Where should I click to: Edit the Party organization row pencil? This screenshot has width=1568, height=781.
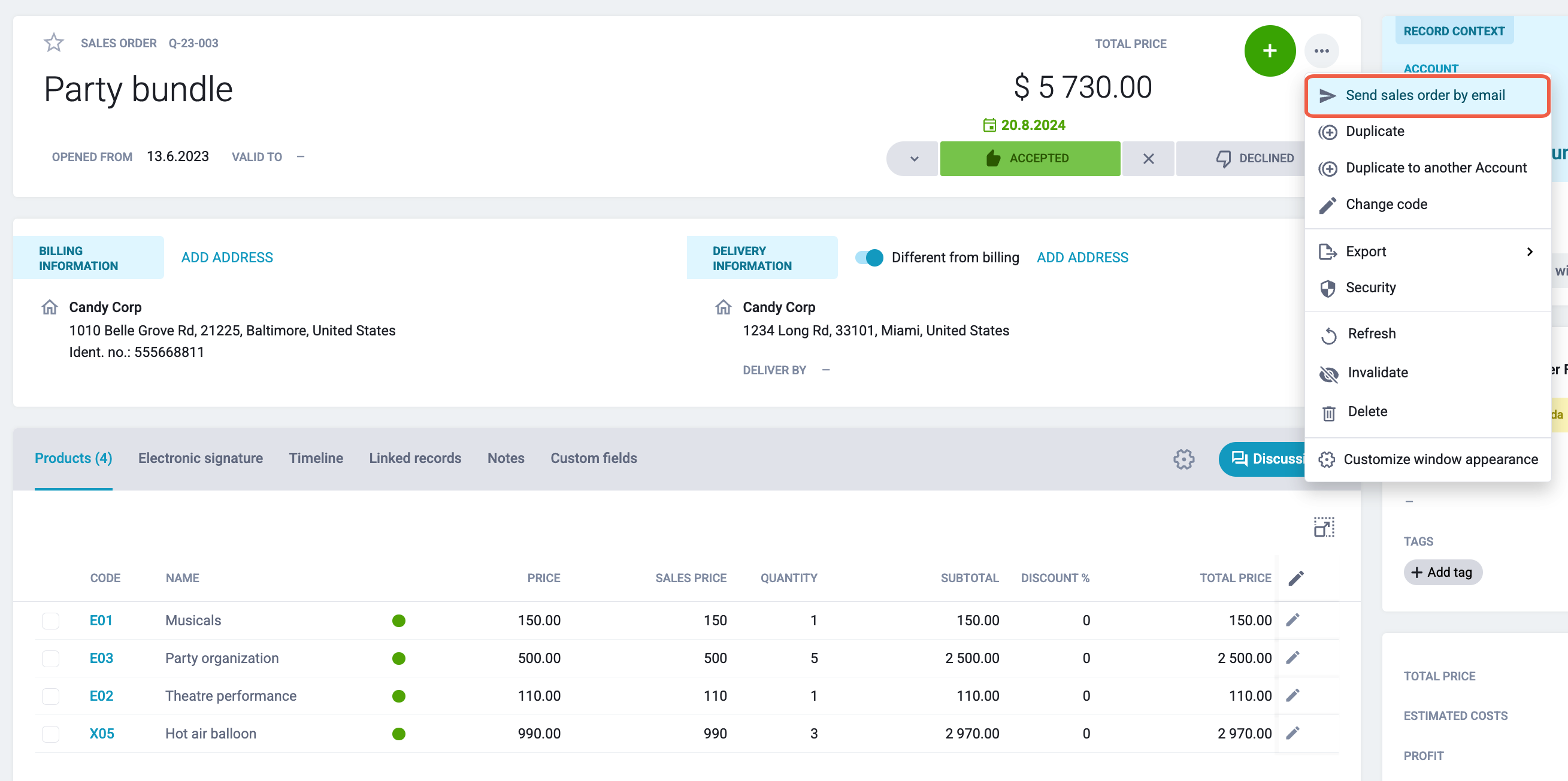pyautogui.click(x=1292, y=658)
